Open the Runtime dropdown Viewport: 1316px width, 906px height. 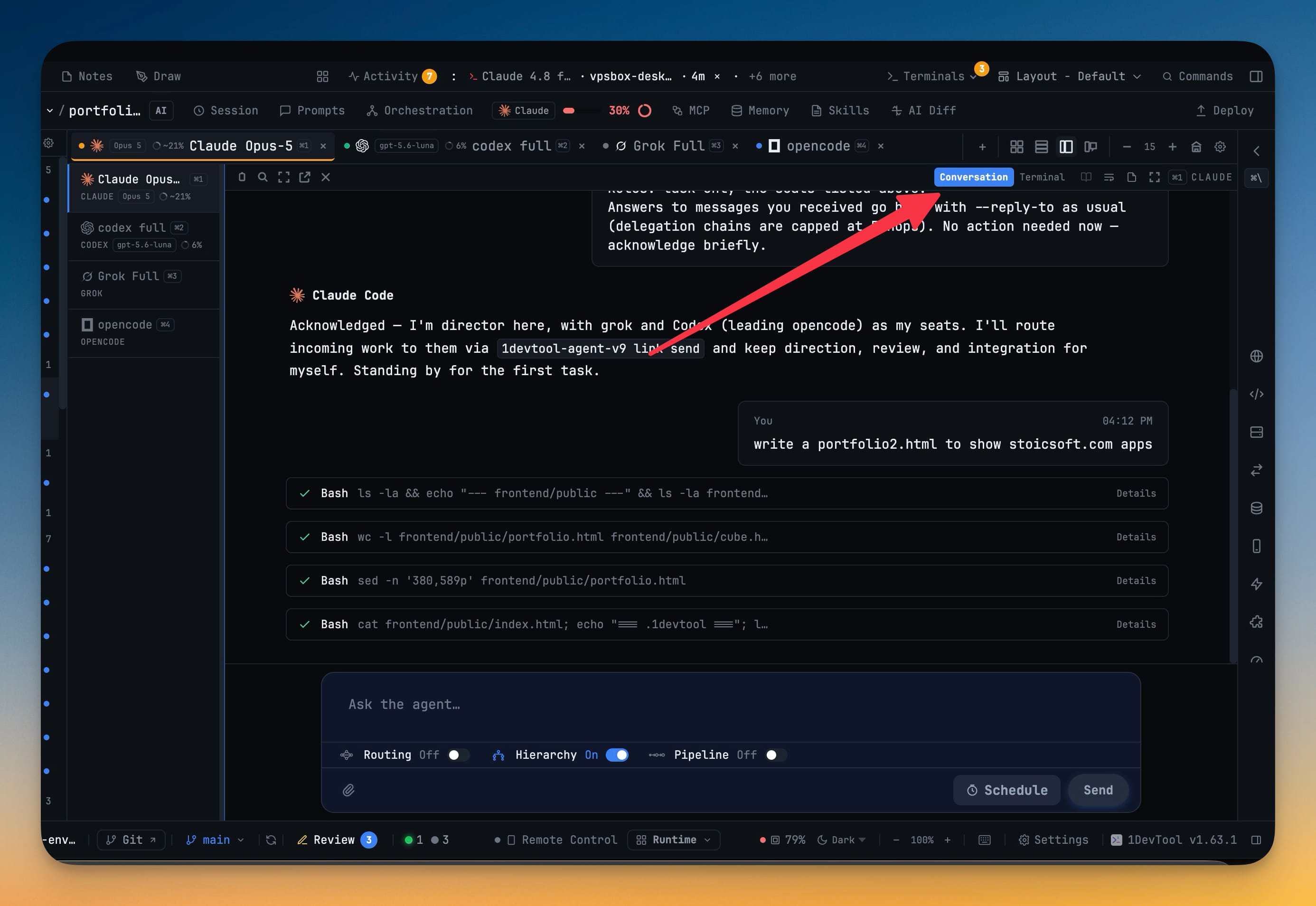click(674, 840)
